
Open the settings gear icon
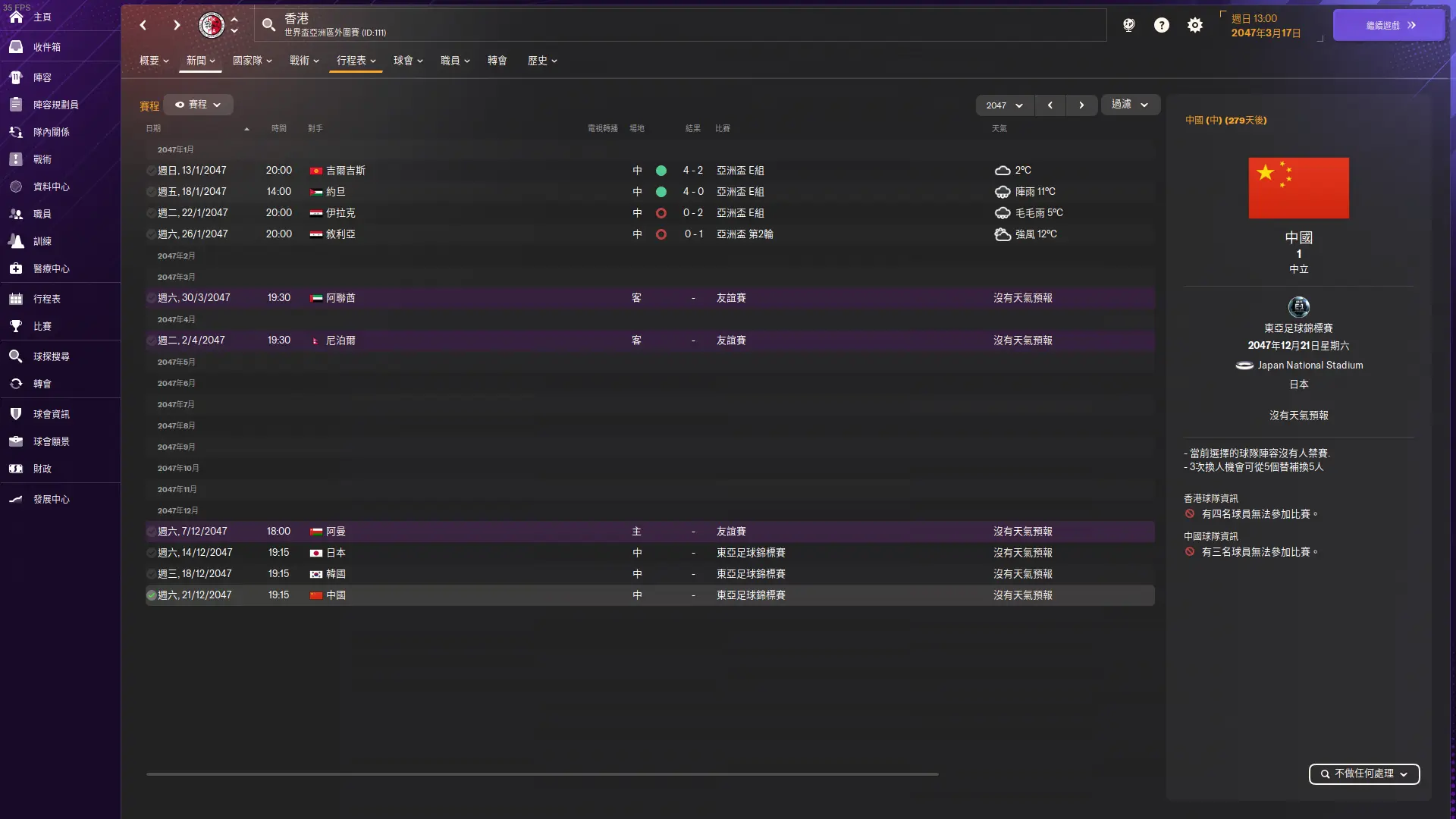tap(1195, 25)
